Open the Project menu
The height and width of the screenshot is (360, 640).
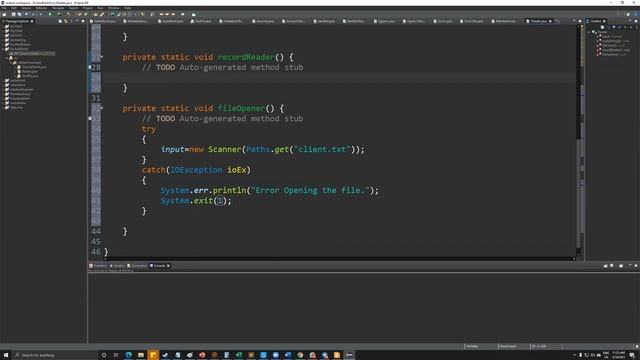(88, 8)
